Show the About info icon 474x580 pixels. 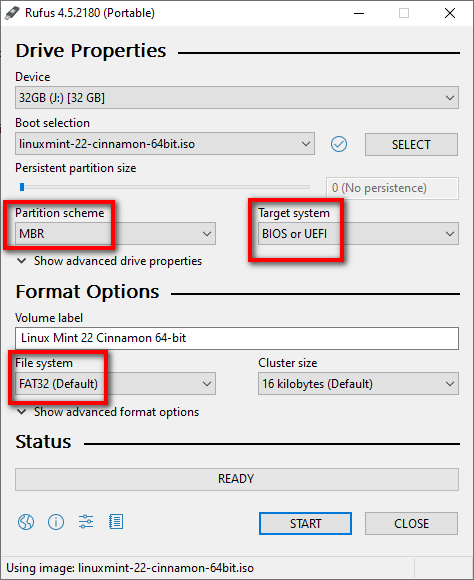[56, 522]
